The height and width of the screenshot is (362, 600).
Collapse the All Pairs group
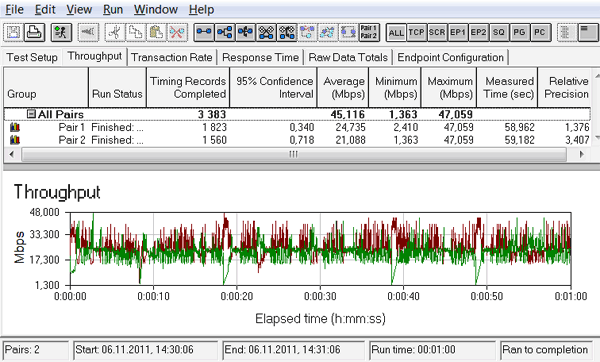[x=31, y=114]
